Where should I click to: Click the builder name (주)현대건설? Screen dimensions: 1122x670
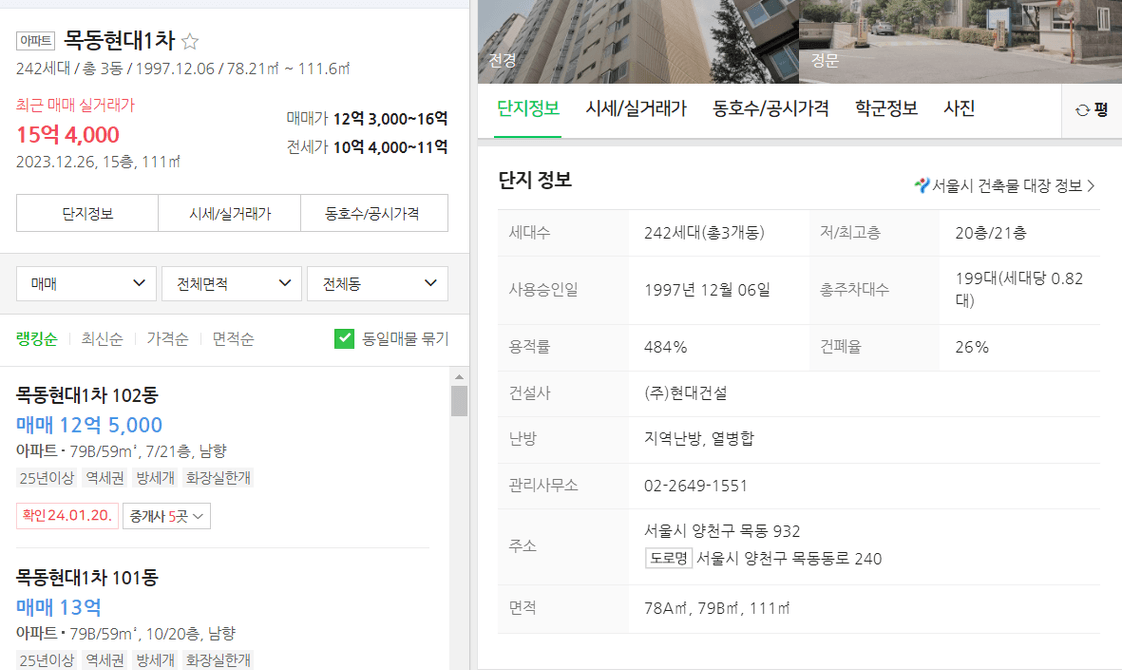tap(686, 393)
